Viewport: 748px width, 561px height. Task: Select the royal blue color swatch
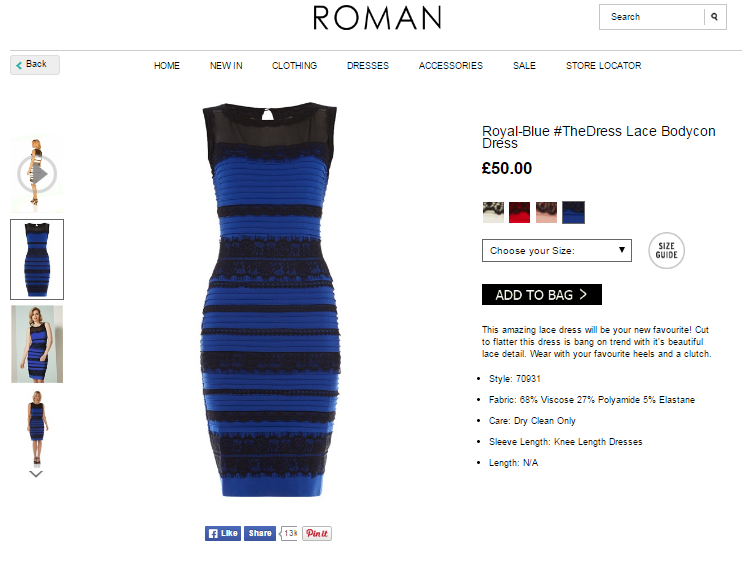[x=573, y=212]
